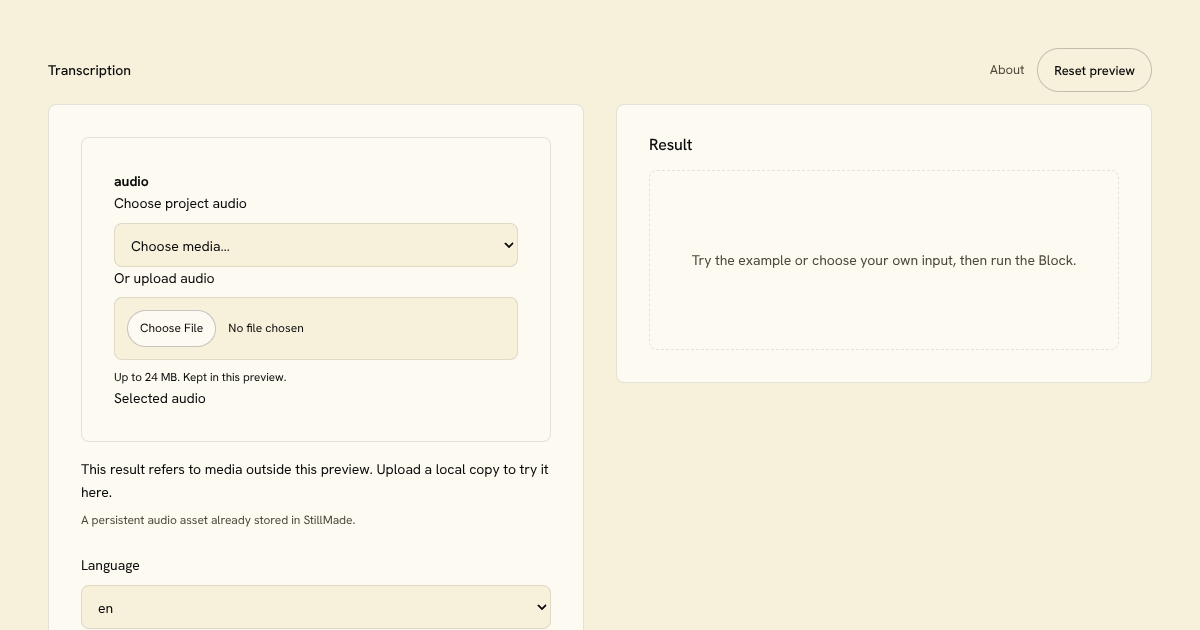Click the Transcription page title
Screen dimensions: 1200x630
tap(89, 70)
